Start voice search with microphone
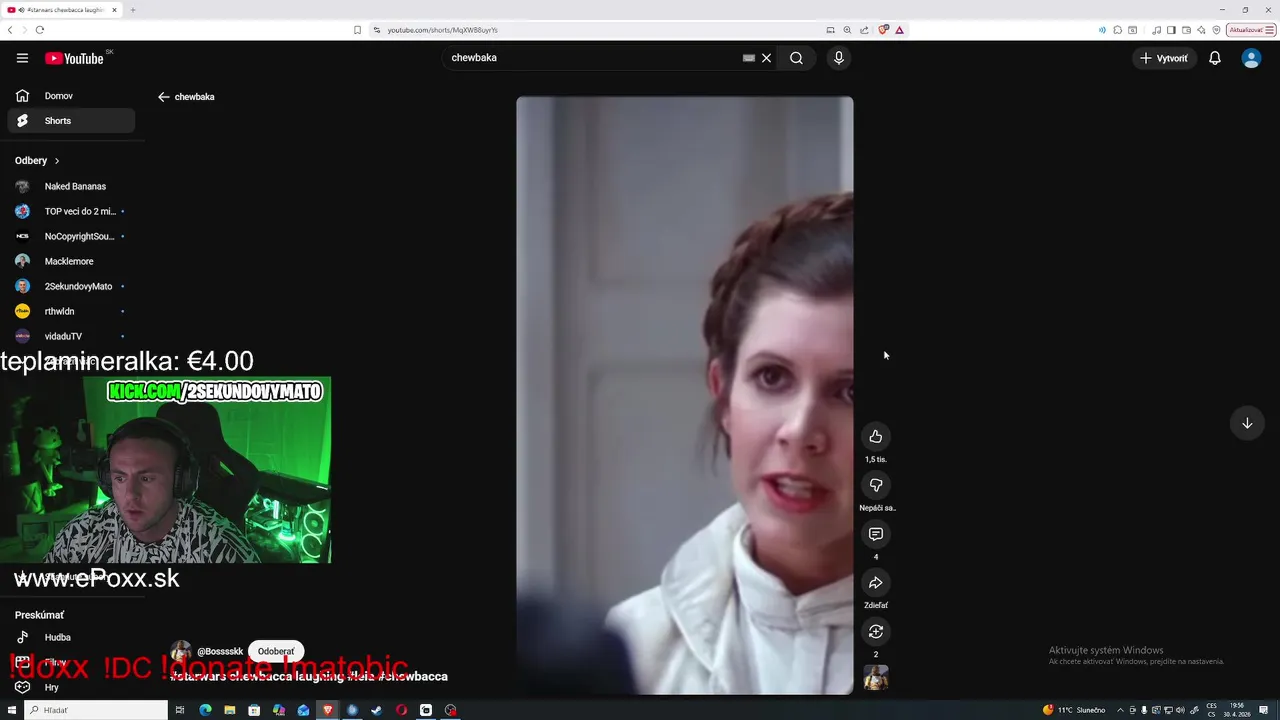Image resolution: width=1280 pixels, height=720 pixels. tap(839, 58)
